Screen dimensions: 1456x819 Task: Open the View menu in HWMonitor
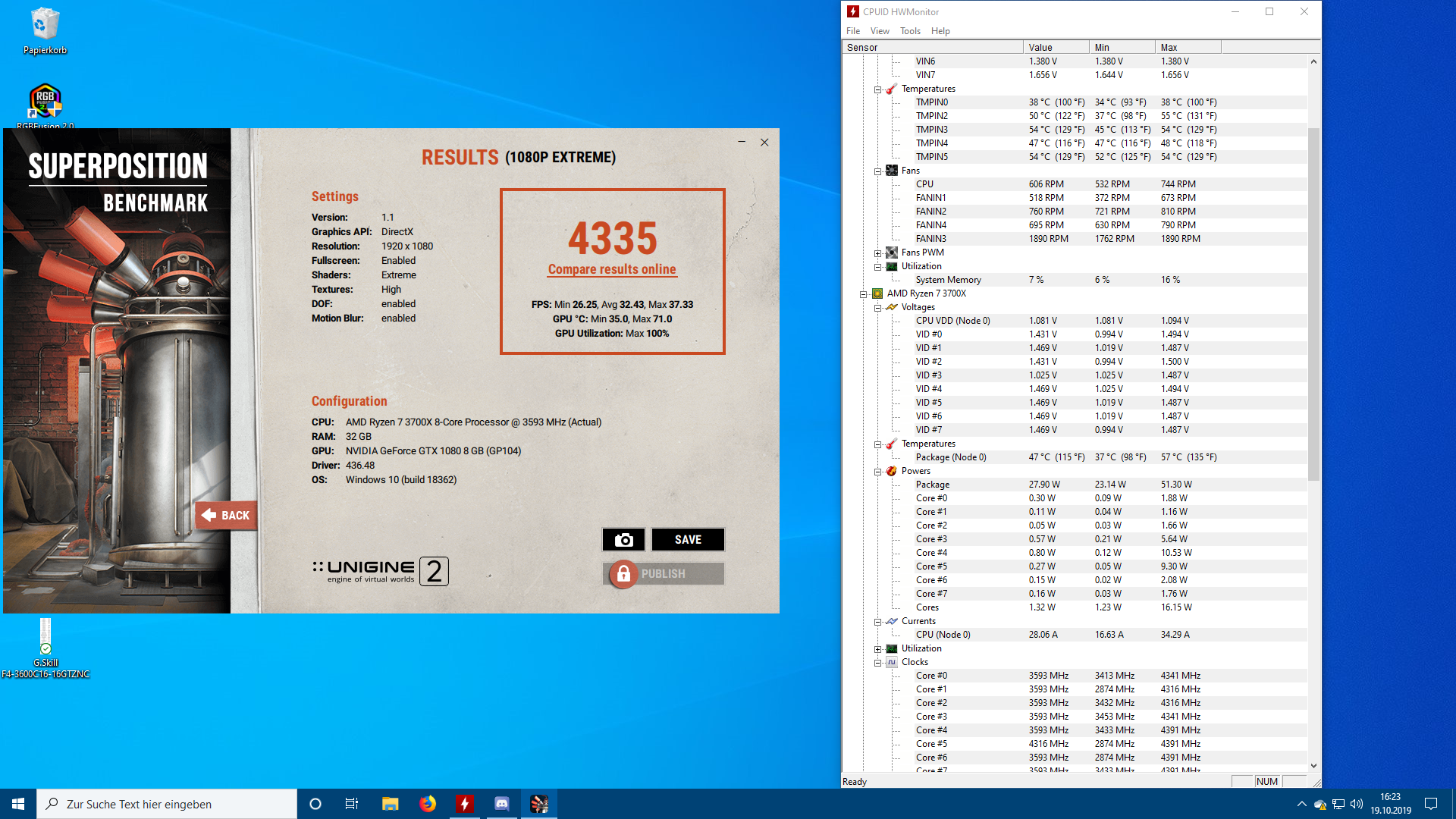click(x=879, y=31)
